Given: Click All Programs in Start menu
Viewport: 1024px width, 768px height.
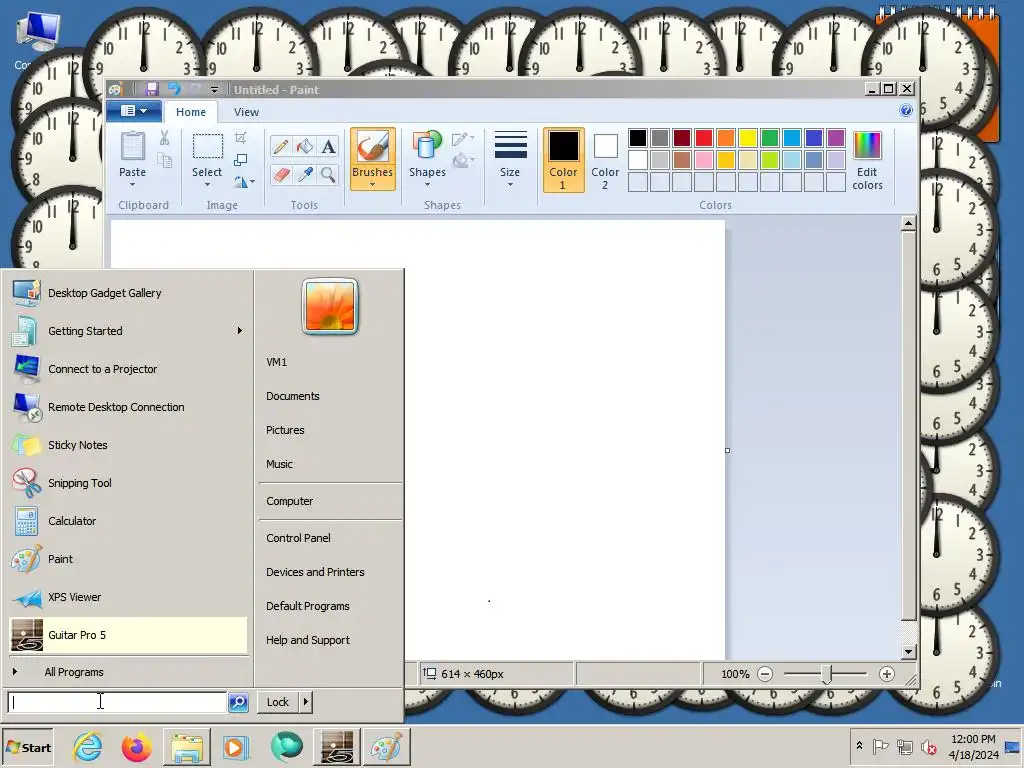Looking at the screenshot, I should 129,672.
